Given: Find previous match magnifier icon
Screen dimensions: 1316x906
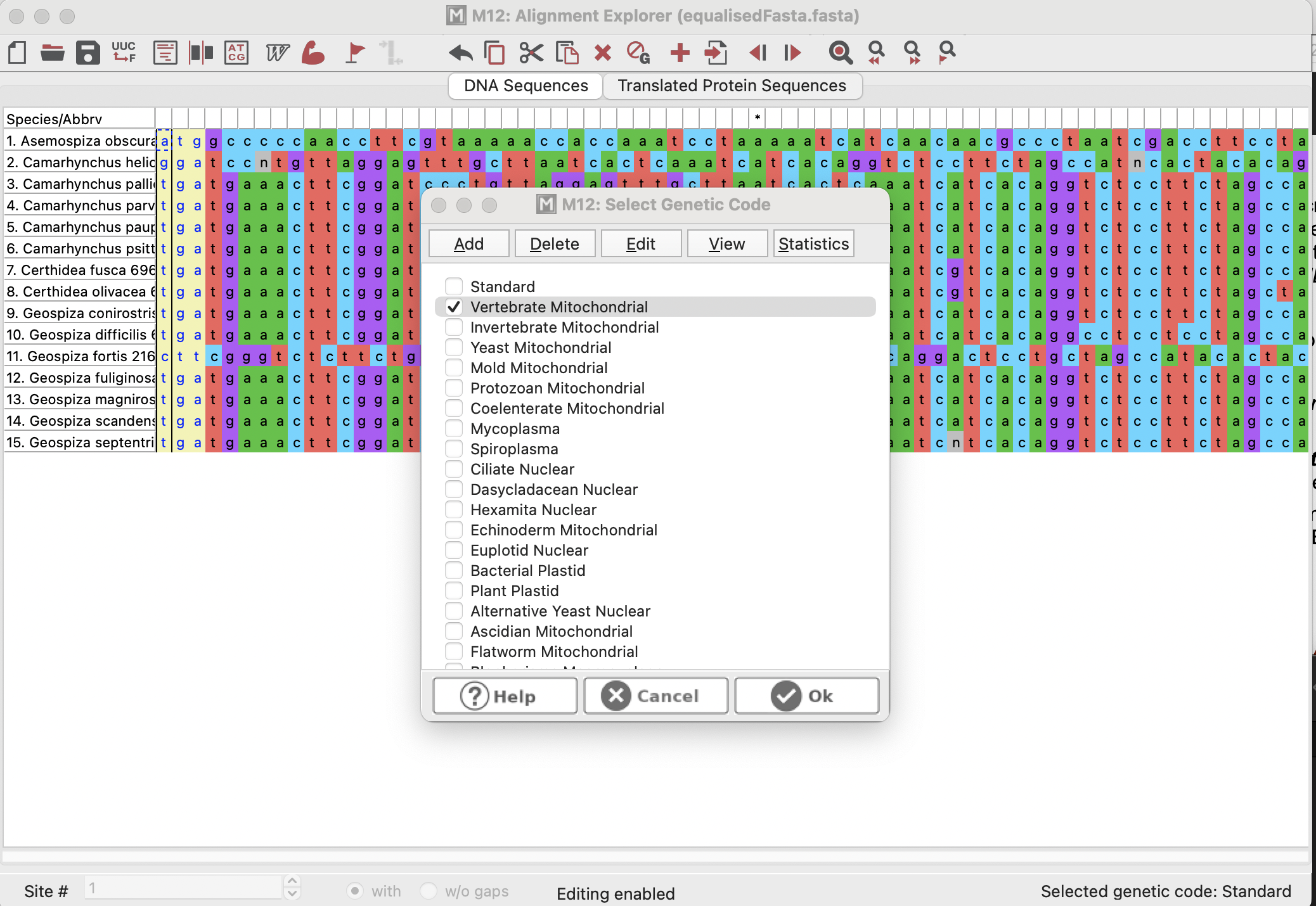Looking at the screenshot, I should click(x=877, y=53).
